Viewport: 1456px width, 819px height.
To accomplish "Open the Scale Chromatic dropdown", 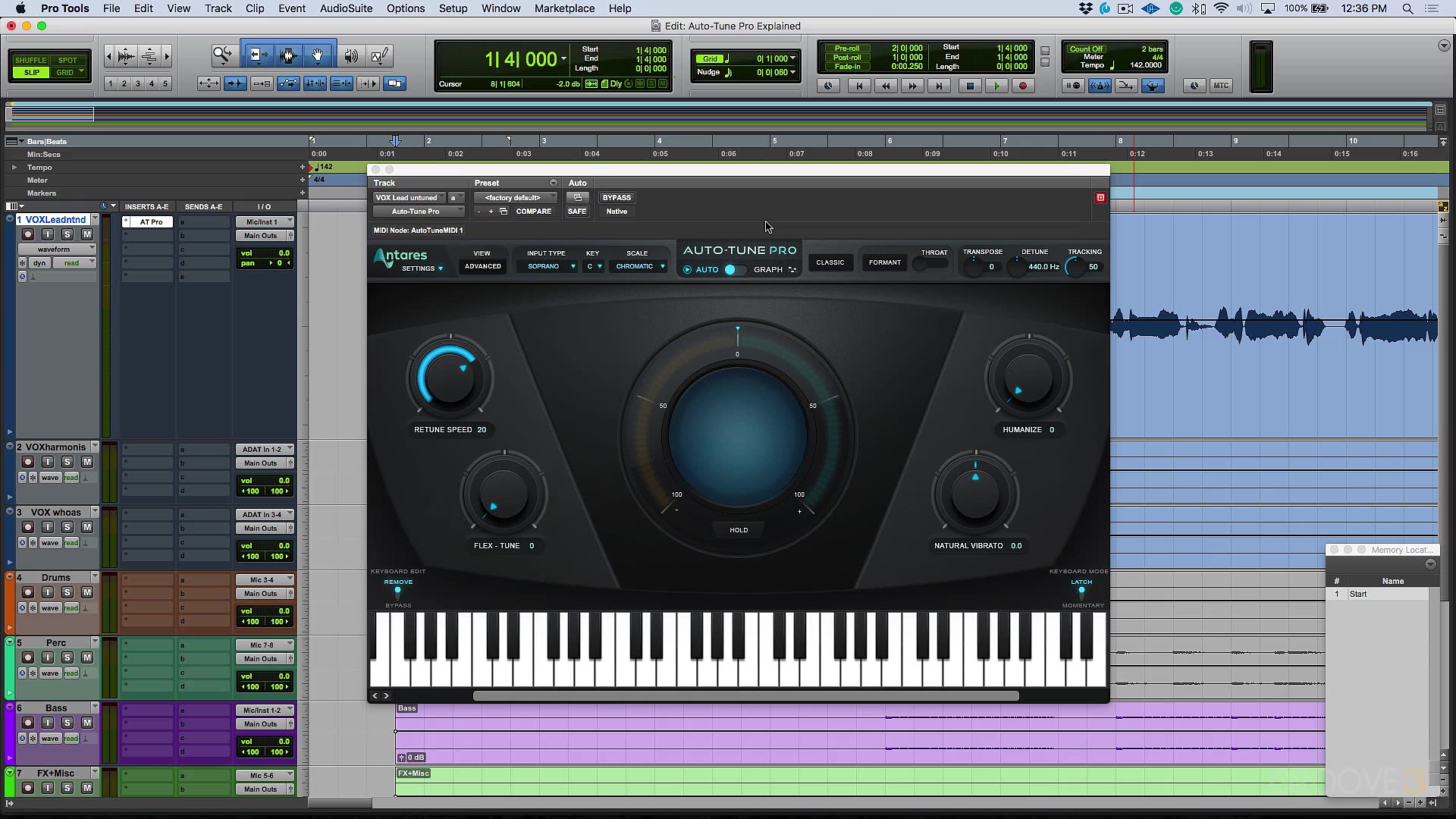I will tap(639, 267).
